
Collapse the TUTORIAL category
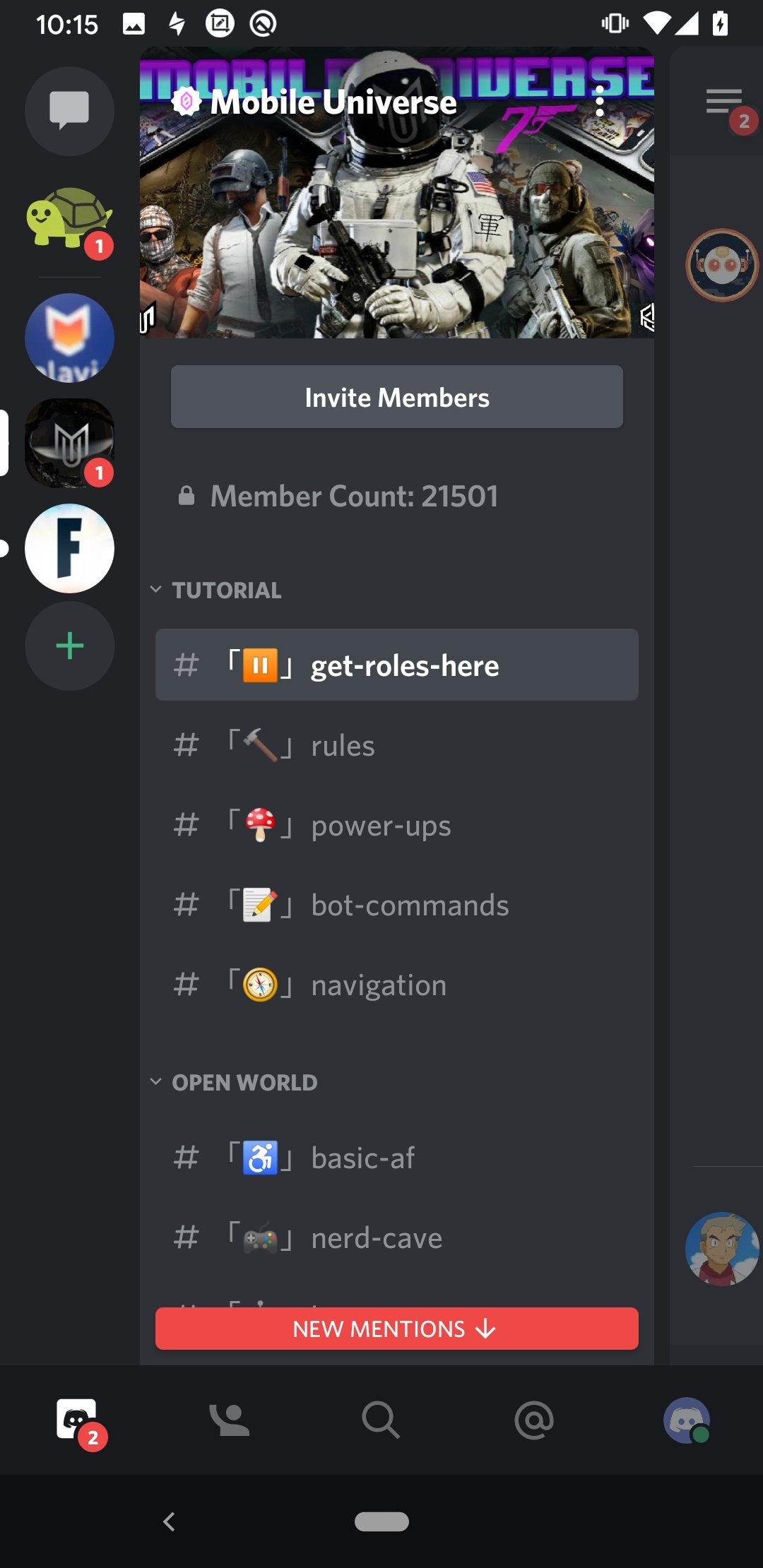click(226, 590)
